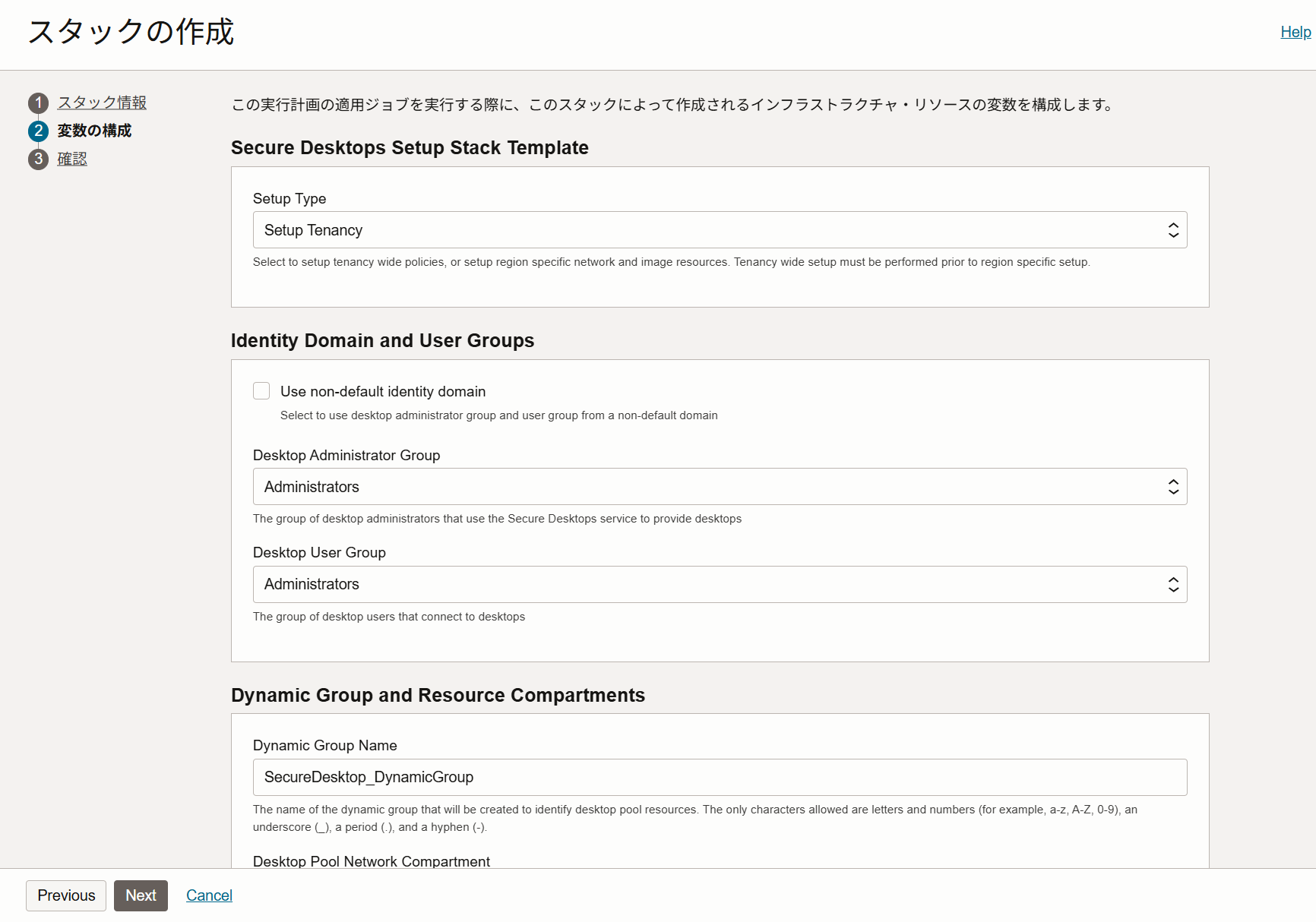Select the 変数の構成 step label

pyautogui.click(x=93, y=131)
